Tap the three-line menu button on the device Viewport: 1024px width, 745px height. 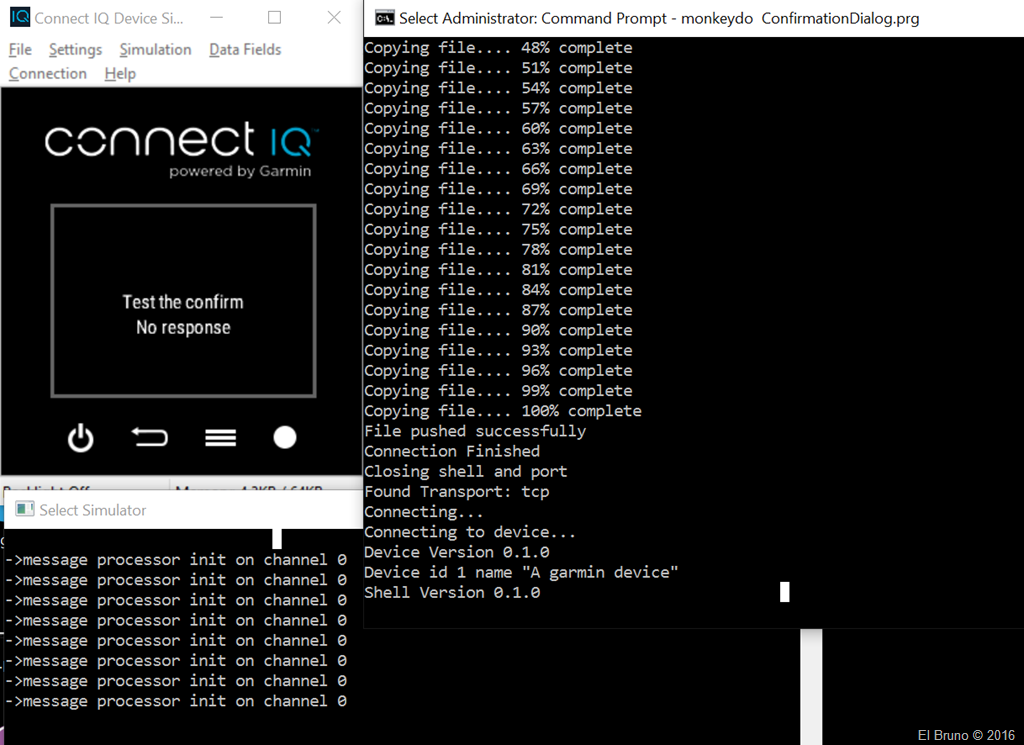pos(220,437)
